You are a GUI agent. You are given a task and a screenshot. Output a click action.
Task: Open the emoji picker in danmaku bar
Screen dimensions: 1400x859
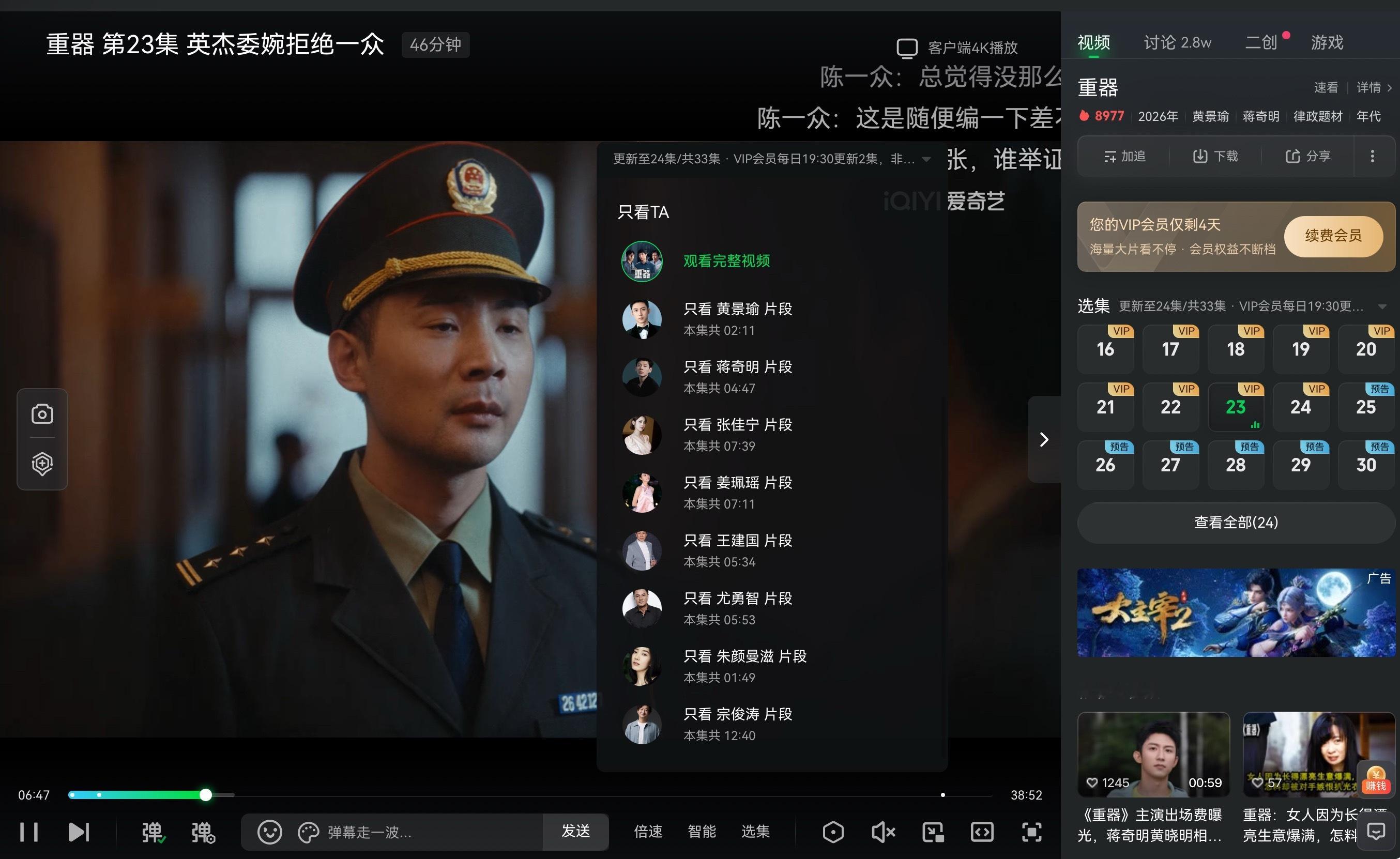(x=269, y=832)
